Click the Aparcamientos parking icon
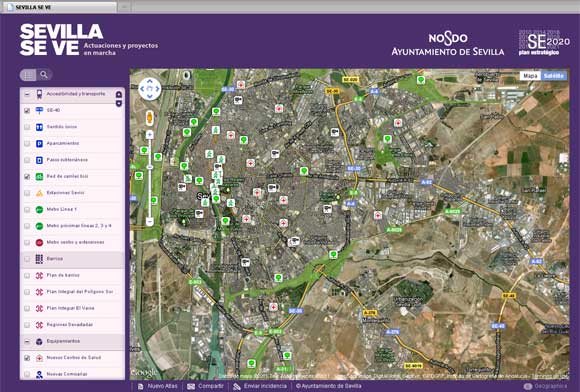This screenshot has height=392, width=580. click(x=39, y=143)
